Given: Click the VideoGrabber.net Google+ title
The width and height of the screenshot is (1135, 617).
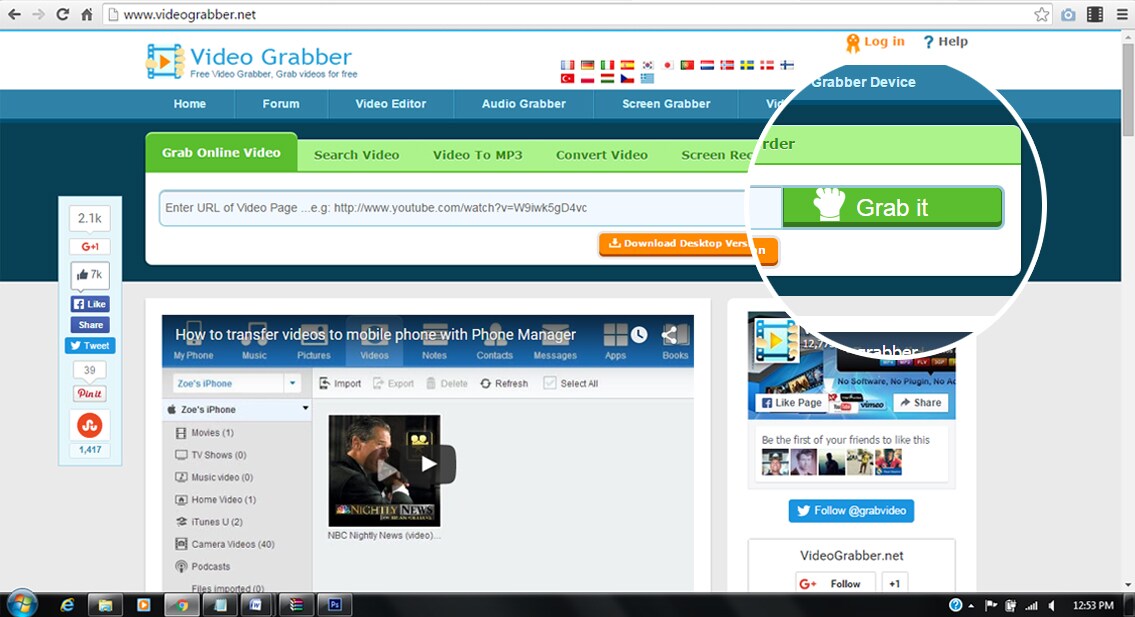Looking at the screenshot, I should pyautogui.click(x=851, y=555).
